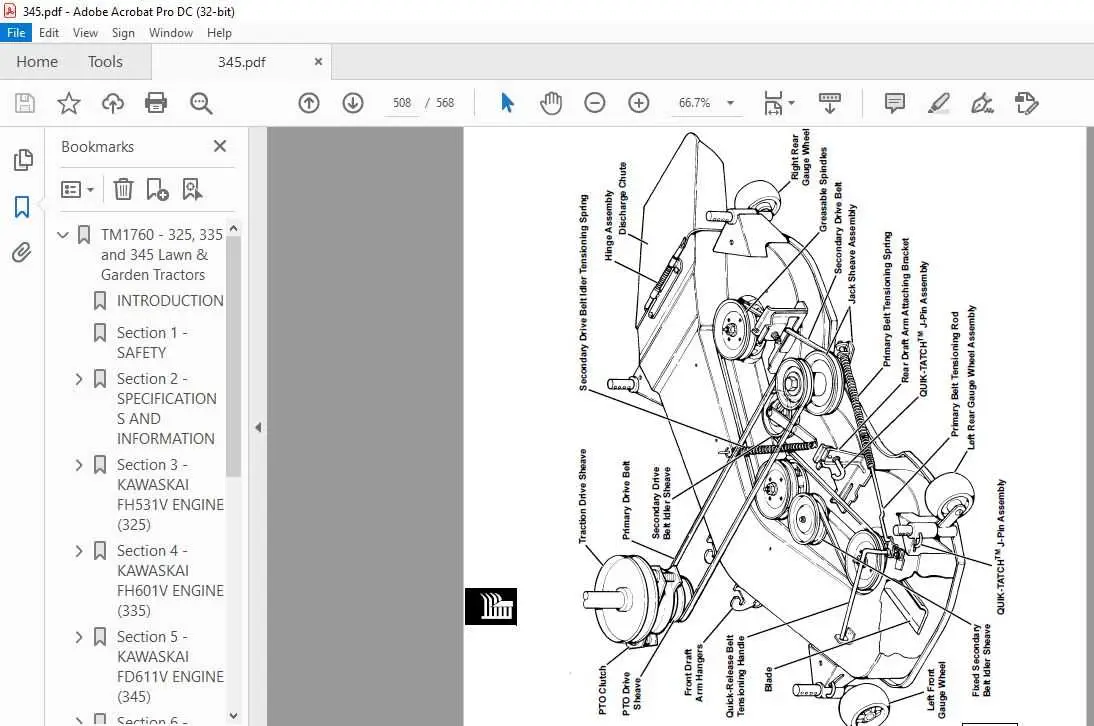Collapse the TM1760 bookmark tree
This screenshot has height=726, width=1094.
(x=63, y=235)
